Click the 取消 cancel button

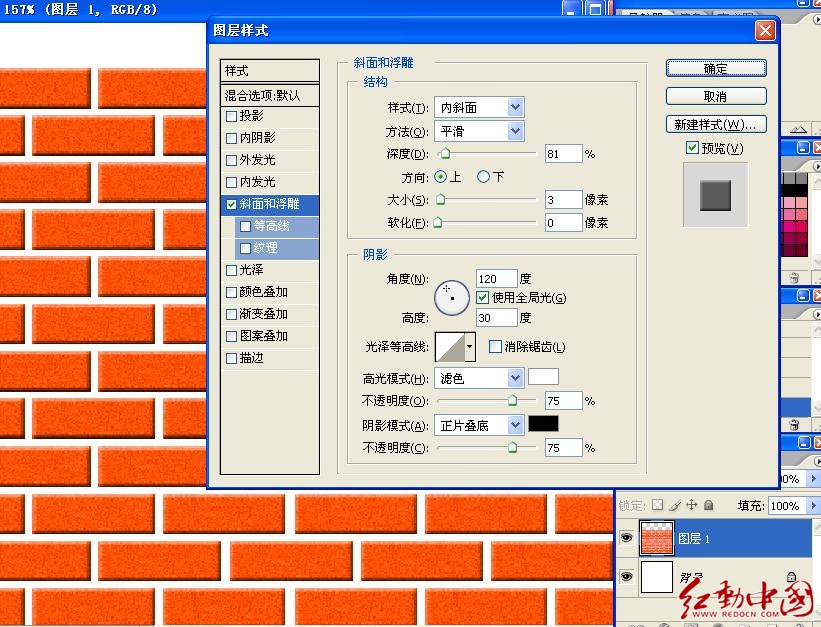tap(716, 96)
